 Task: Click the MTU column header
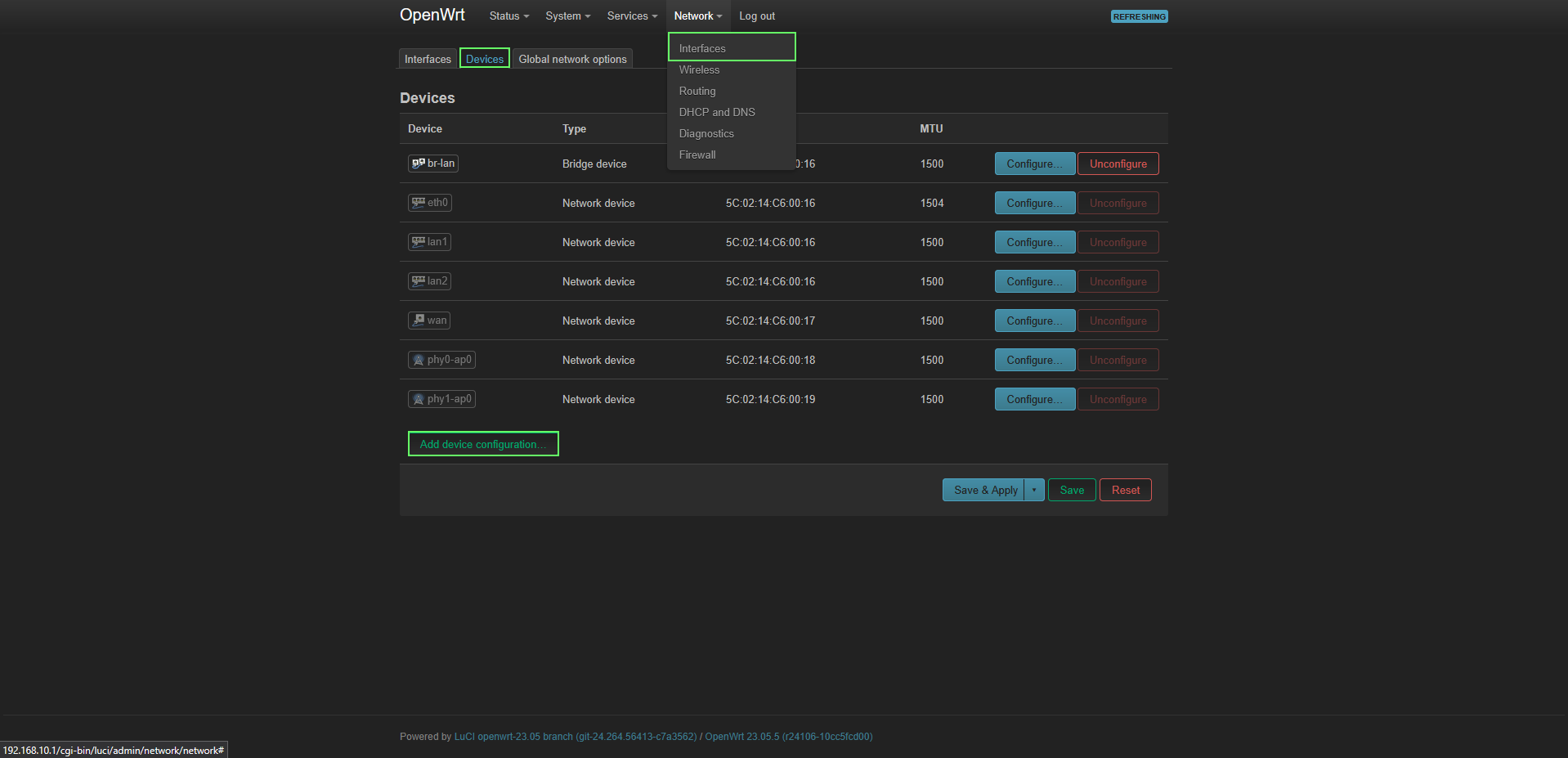[931, 128]
